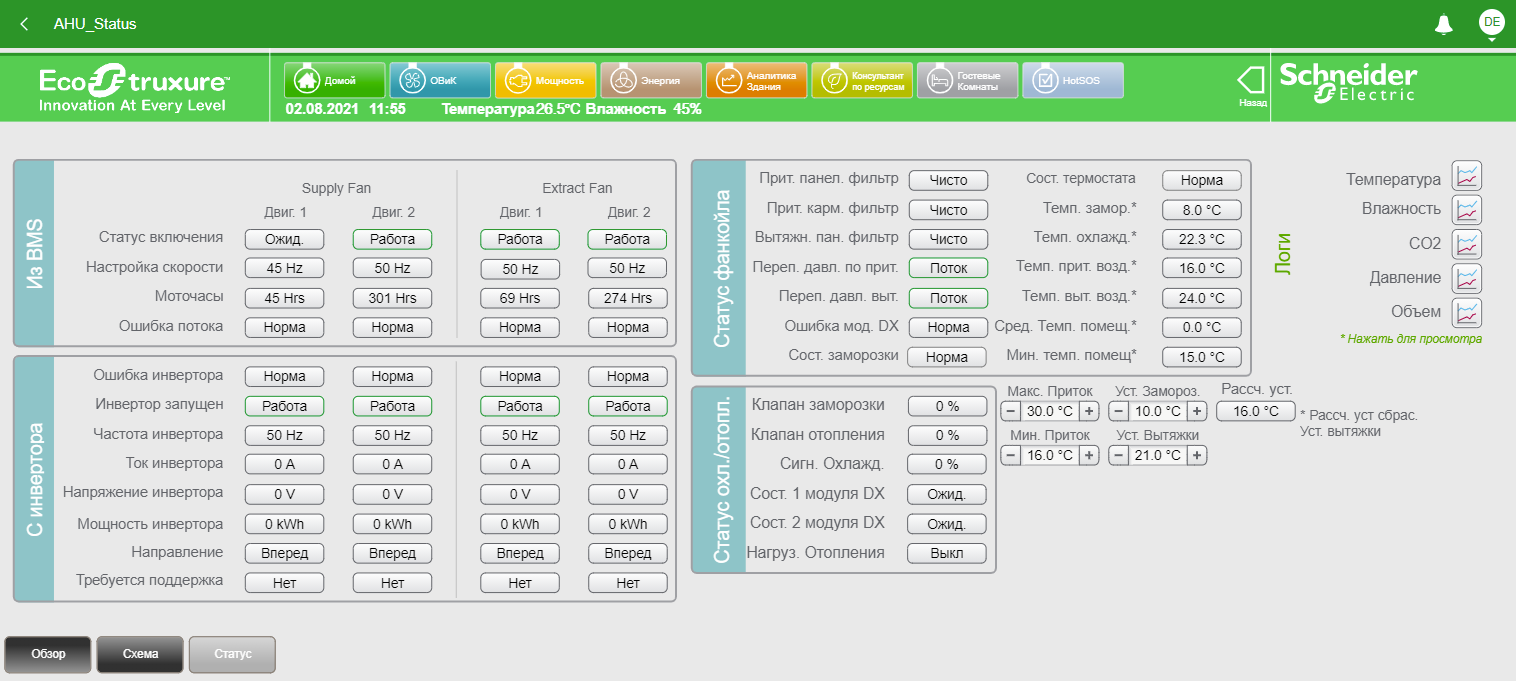Open Консультант по ресурсам tab
Image resolution: width=1516 pixels, height=681 pixels.
[862, 80]
